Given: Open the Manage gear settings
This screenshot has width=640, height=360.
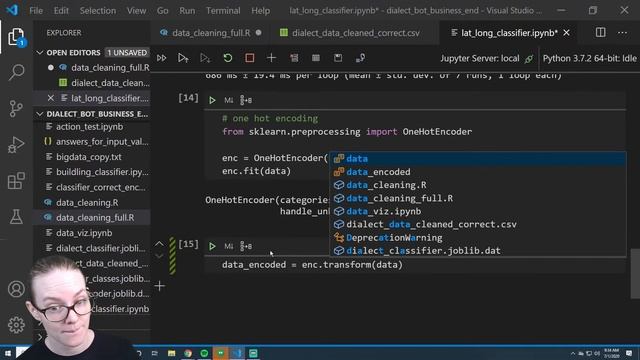Looking at the screenshot, I should [x=16, y=324].
